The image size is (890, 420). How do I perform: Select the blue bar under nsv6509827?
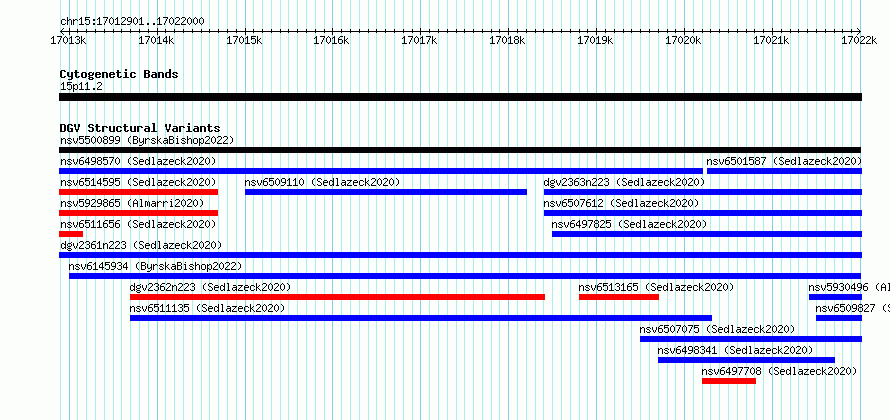pyautogui.click(x=839, y=318)
